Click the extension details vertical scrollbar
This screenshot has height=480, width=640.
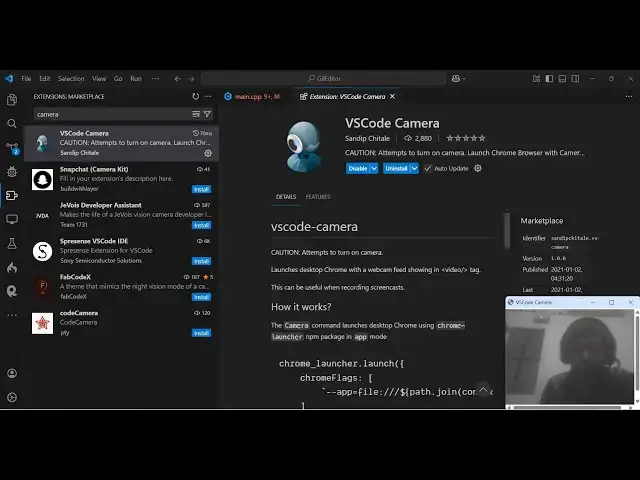point(507,231)
